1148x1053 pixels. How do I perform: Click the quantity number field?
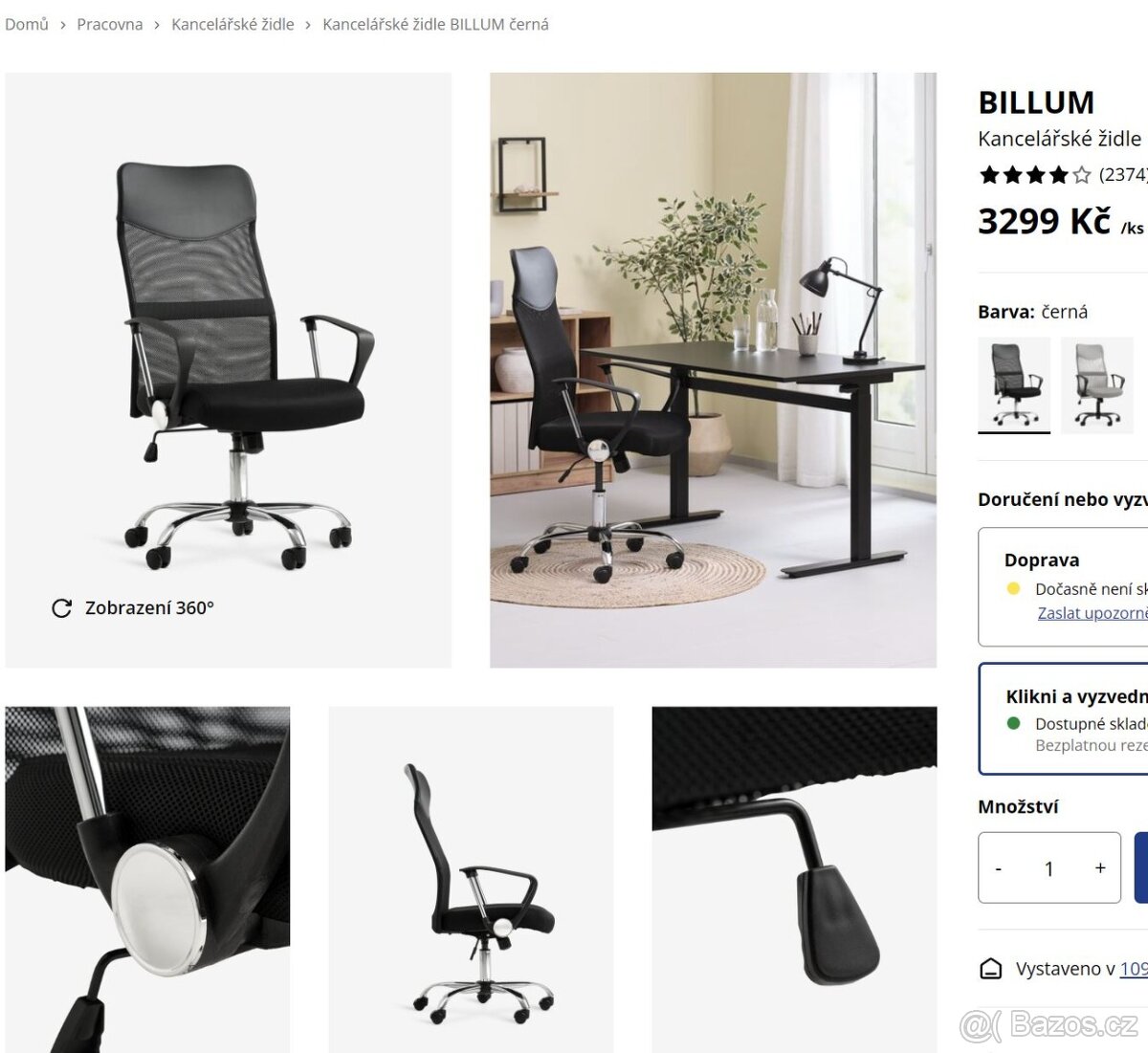[1049, 867]
